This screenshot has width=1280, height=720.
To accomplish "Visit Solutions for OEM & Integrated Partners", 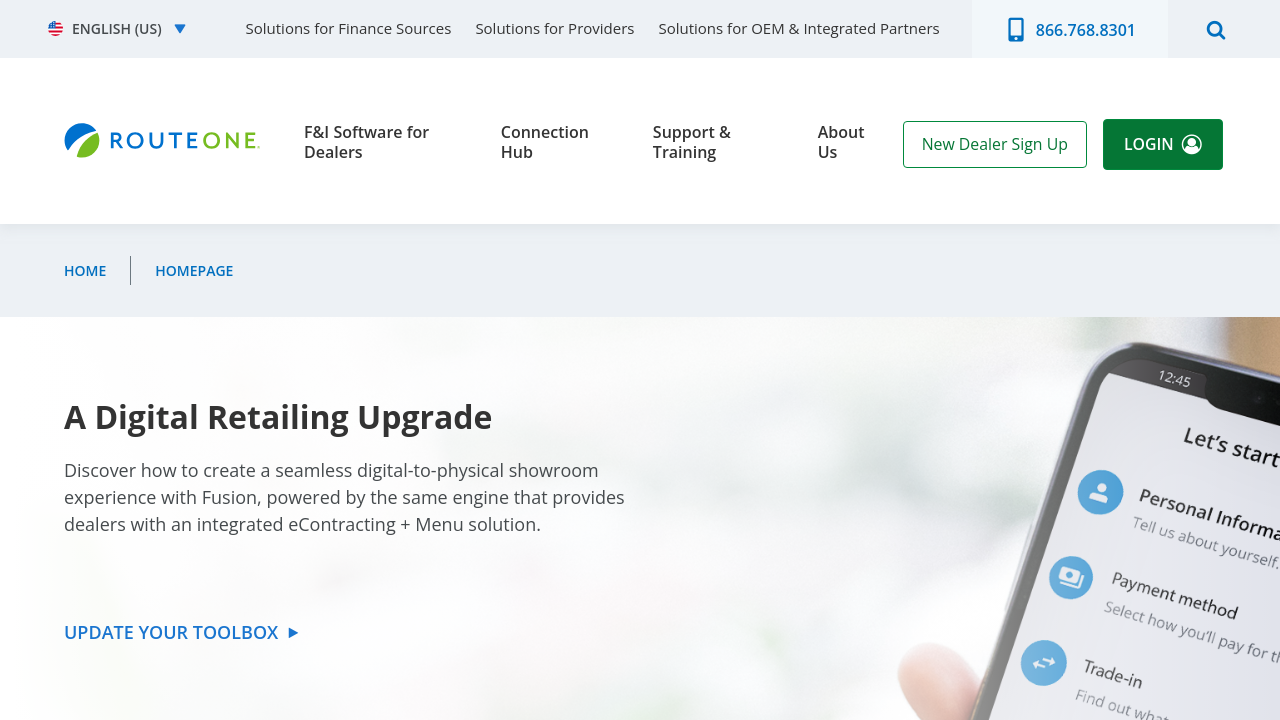I will click(x=799, y=29).
